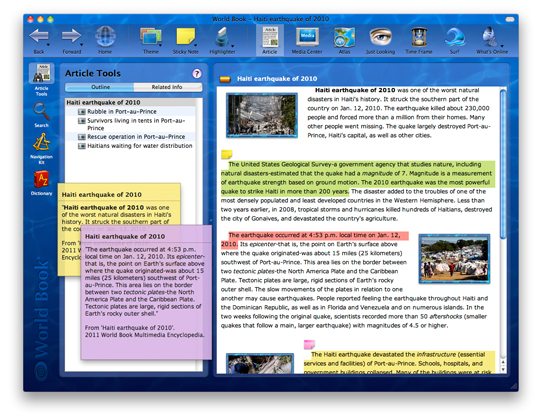Click the window resize grip corner
Viewport: 540px width, 415px height.
pyautogui.click(x=514, y=386)
